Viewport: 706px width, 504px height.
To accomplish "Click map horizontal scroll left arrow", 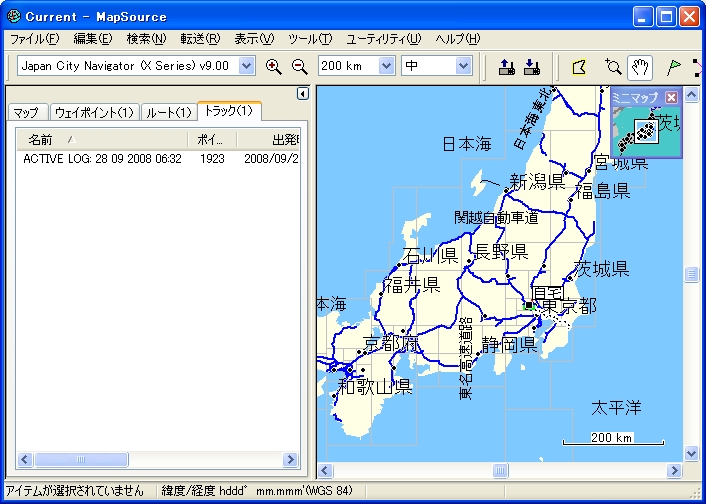I will pyautogui.click(x=325, y=470).
